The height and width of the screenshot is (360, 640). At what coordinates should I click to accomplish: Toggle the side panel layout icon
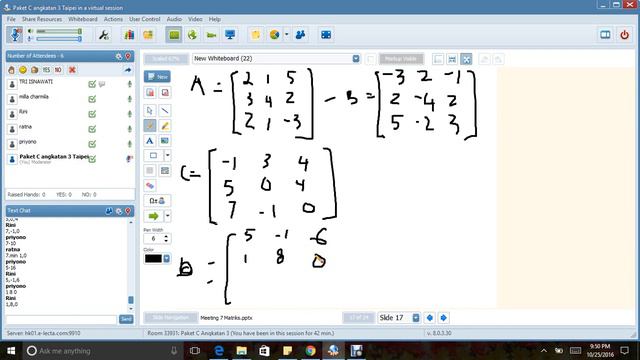pyautogui.click(x=605, y=35)
